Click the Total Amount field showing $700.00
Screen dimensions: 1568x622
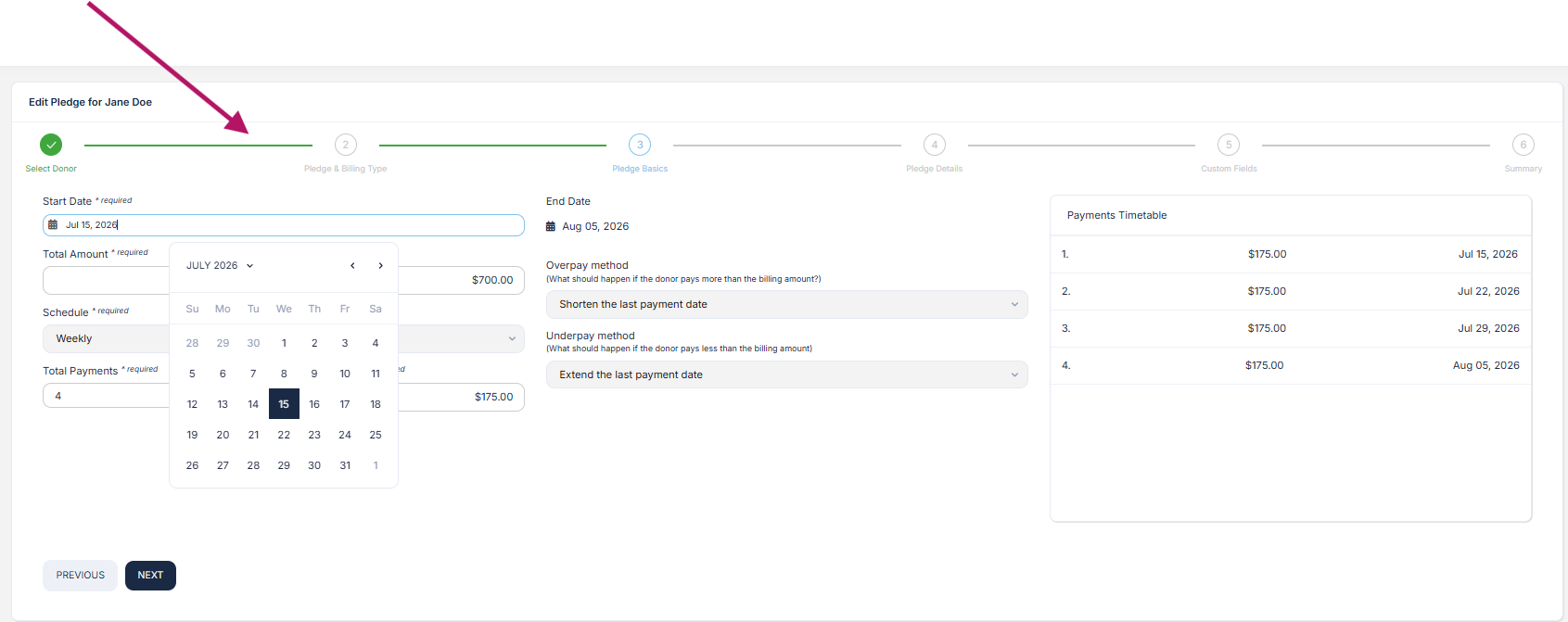[x=284, y=280]
